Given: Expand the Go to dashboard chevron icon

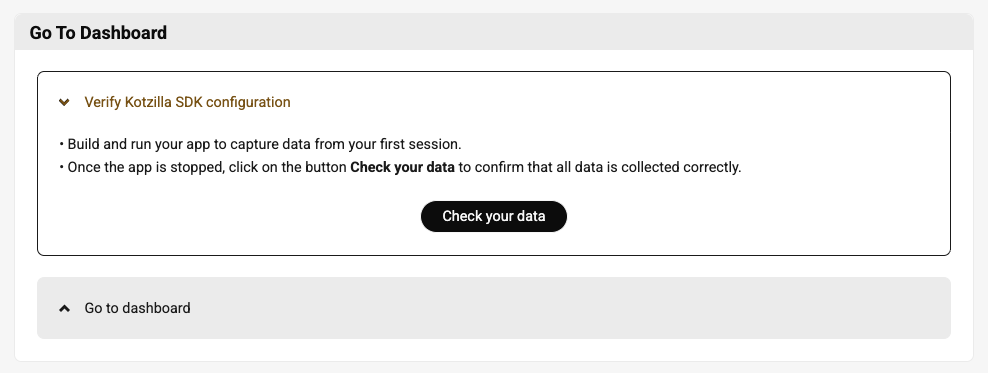Looking at the screenshot, I should click(x=64, y=308).
